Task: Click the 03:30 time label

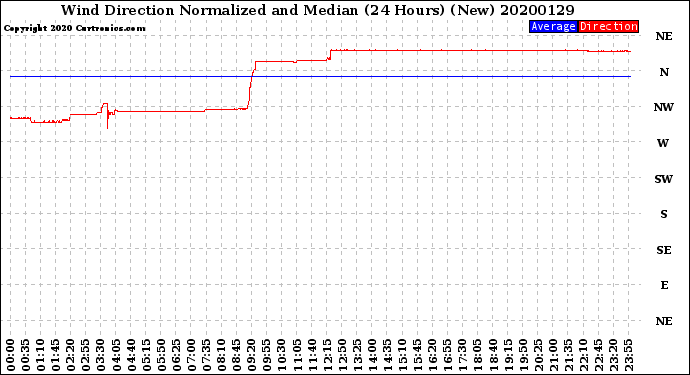Action: point(101,355)
